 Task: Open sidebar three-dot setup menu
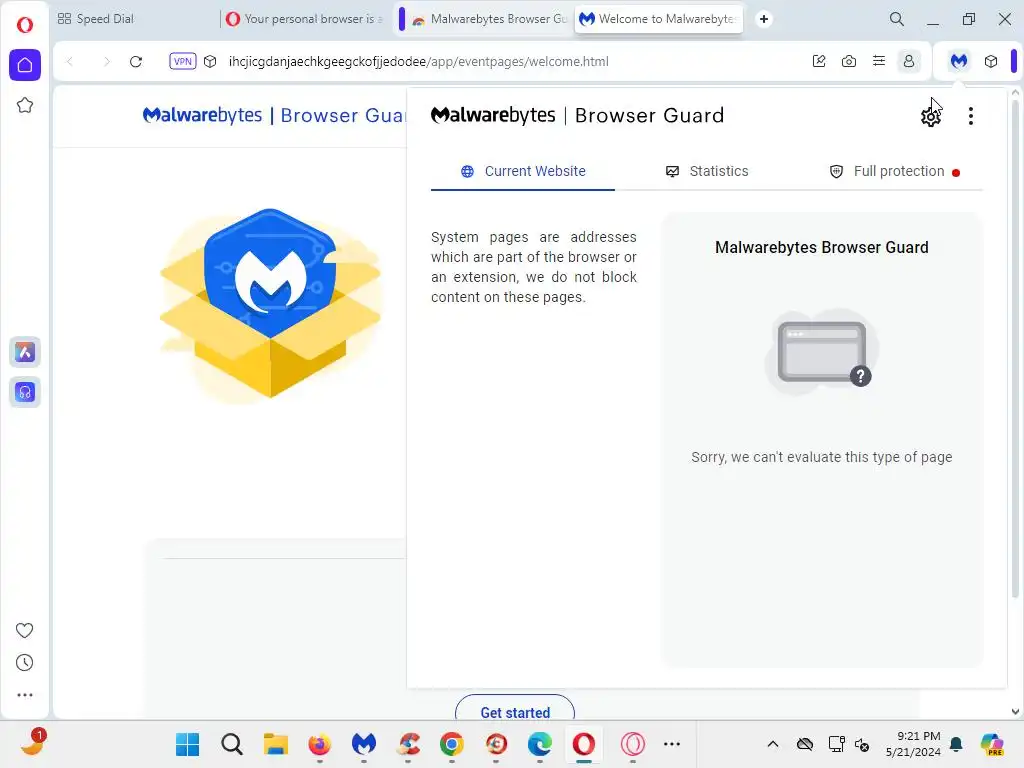pos(25,695)
